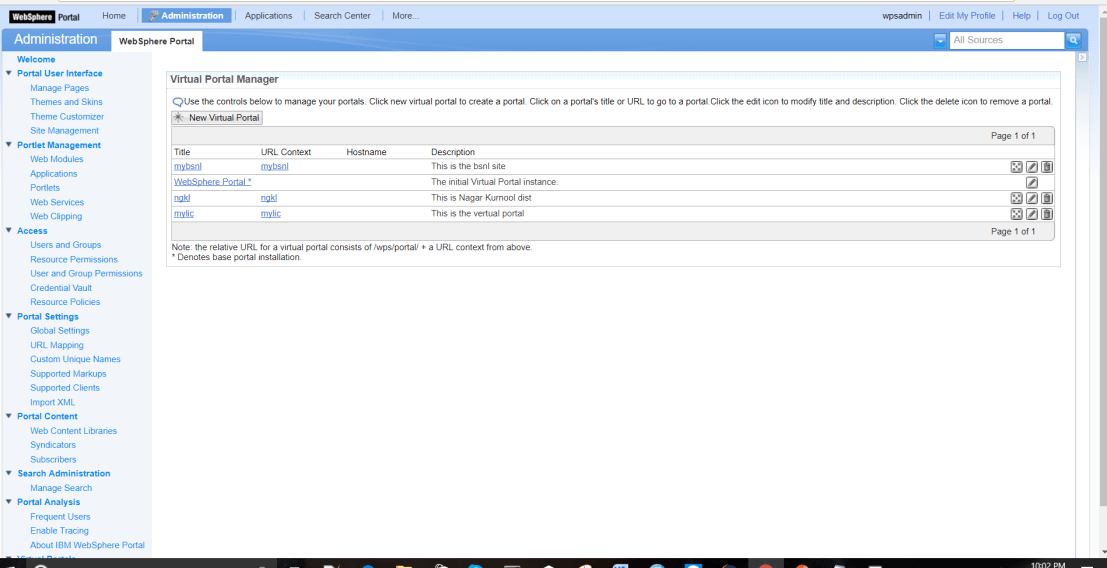
Task: Click the Log Out link
Action: click(x=1063, y=16)
